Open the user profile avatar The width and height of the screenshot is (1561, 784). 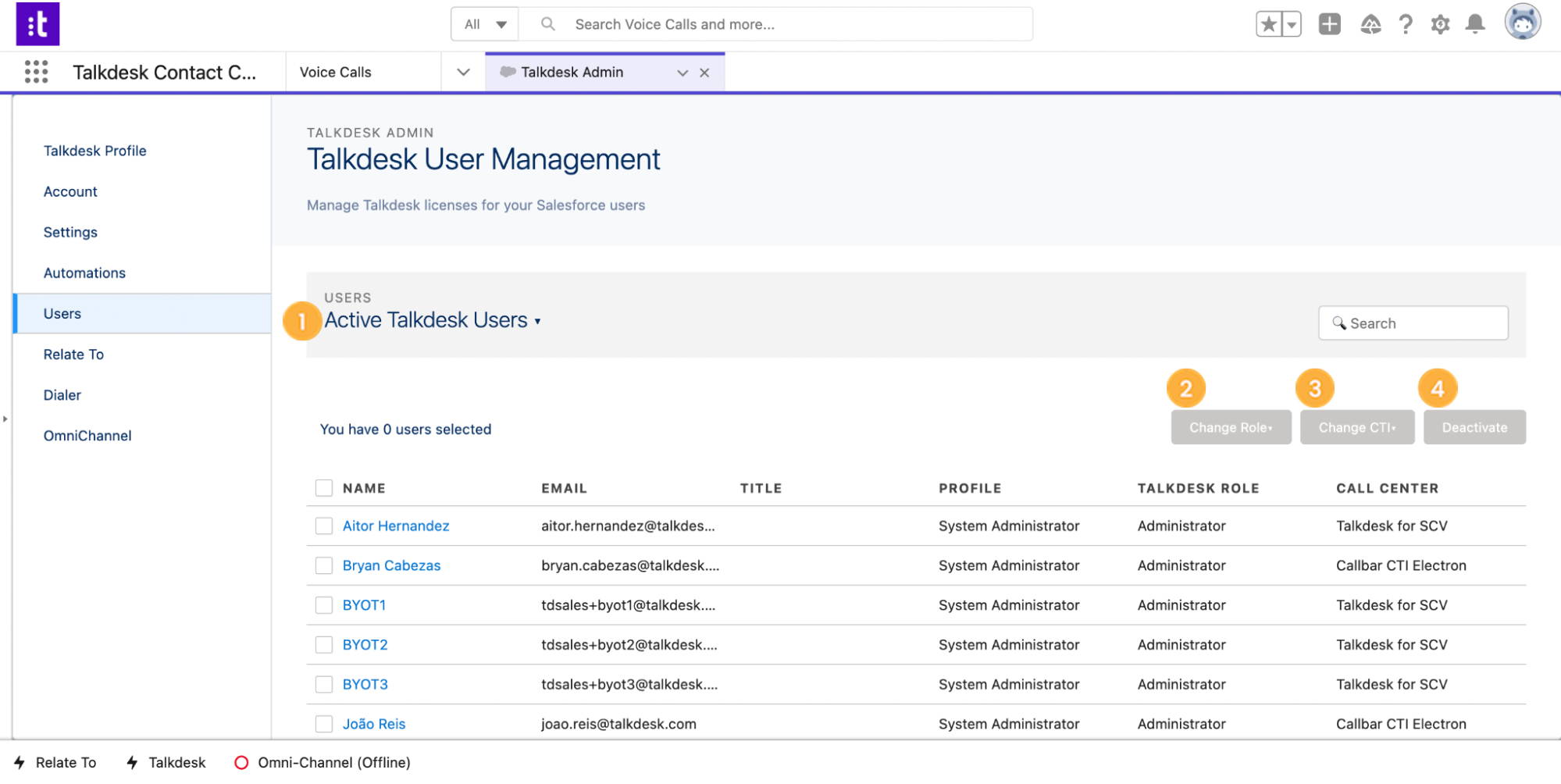(x=1523, y=22)
